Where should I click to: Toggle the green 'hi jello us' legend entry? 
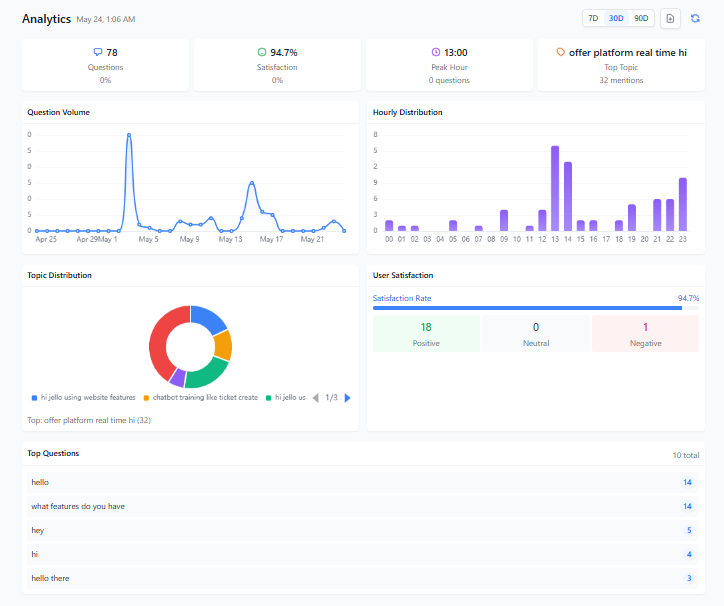coord(286,397)
